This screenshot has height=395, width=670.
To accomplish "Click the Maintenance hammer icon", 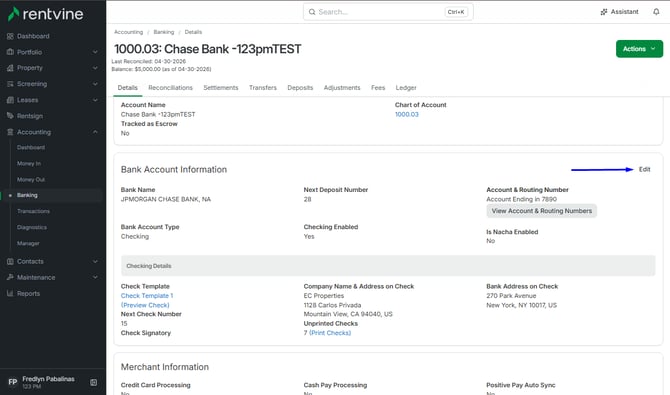I will point(10,277).
